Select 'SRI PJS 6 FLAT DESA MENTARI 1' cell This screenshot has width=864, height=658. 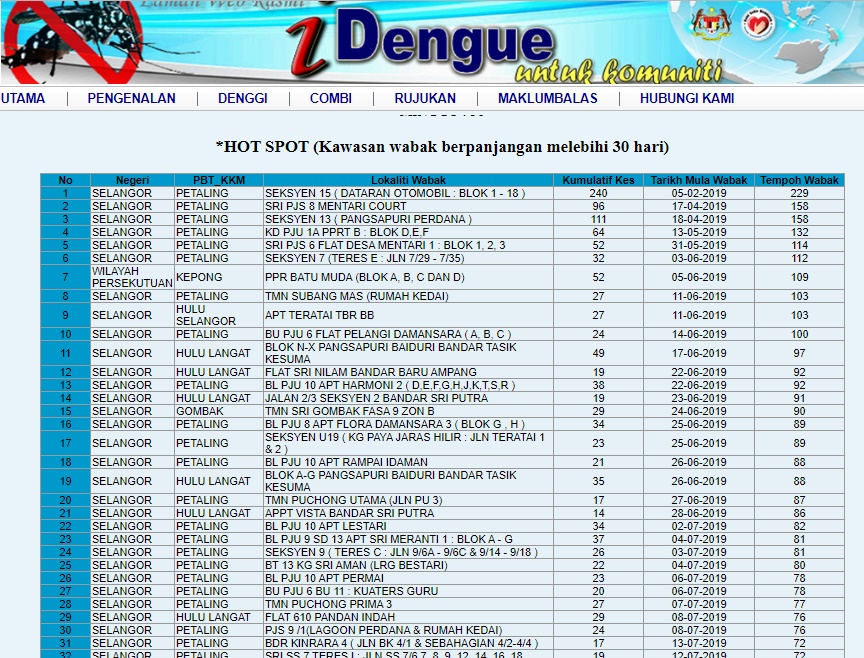pyautogui.click(x=408, y=245)
